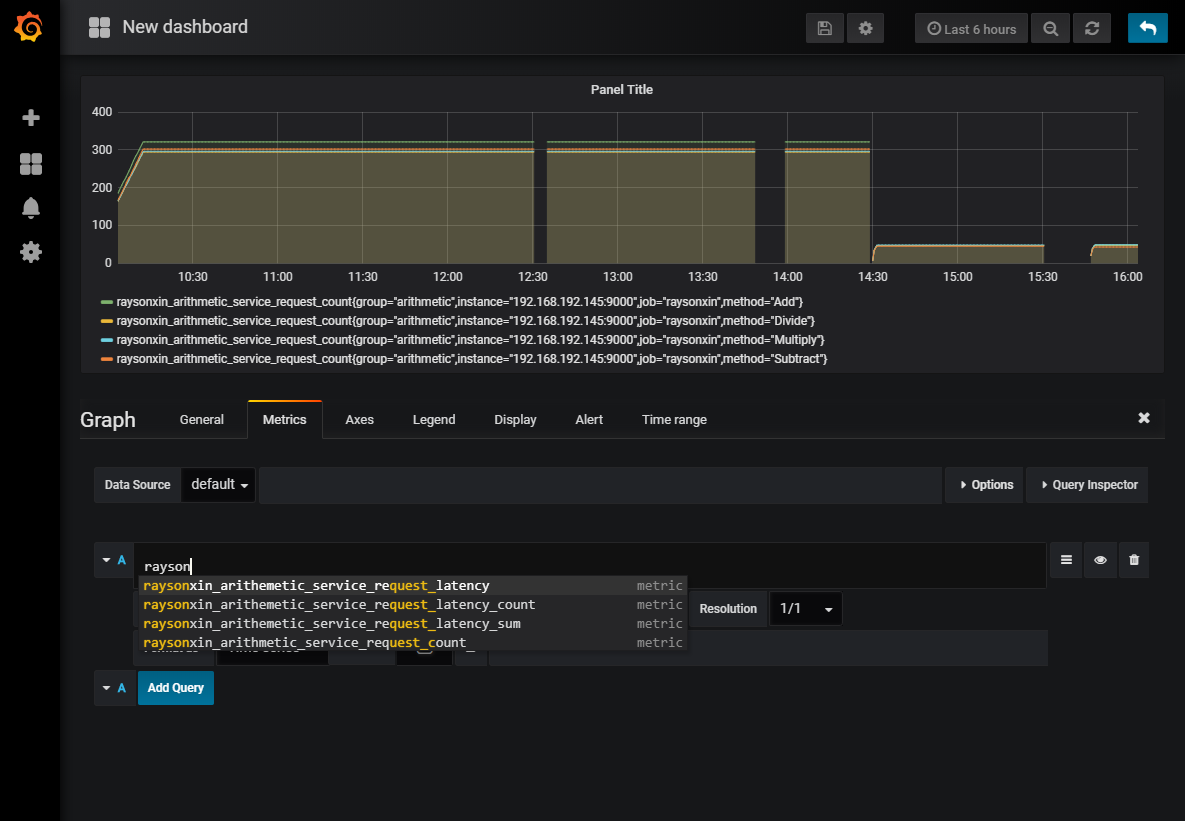Open the default Data Source dropdown
The image size is (1185, 821).
[218, 485]
